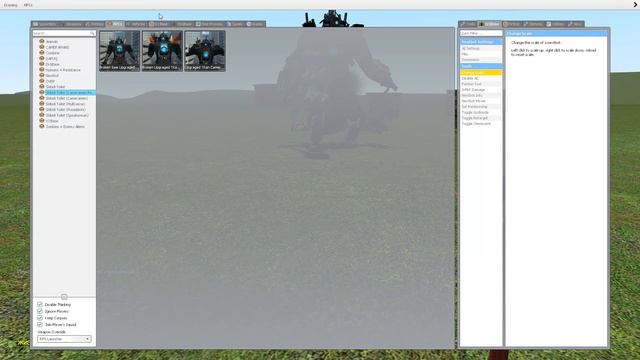
Task: Open the Weapon Override dropdown
Action: pos(64,339)
